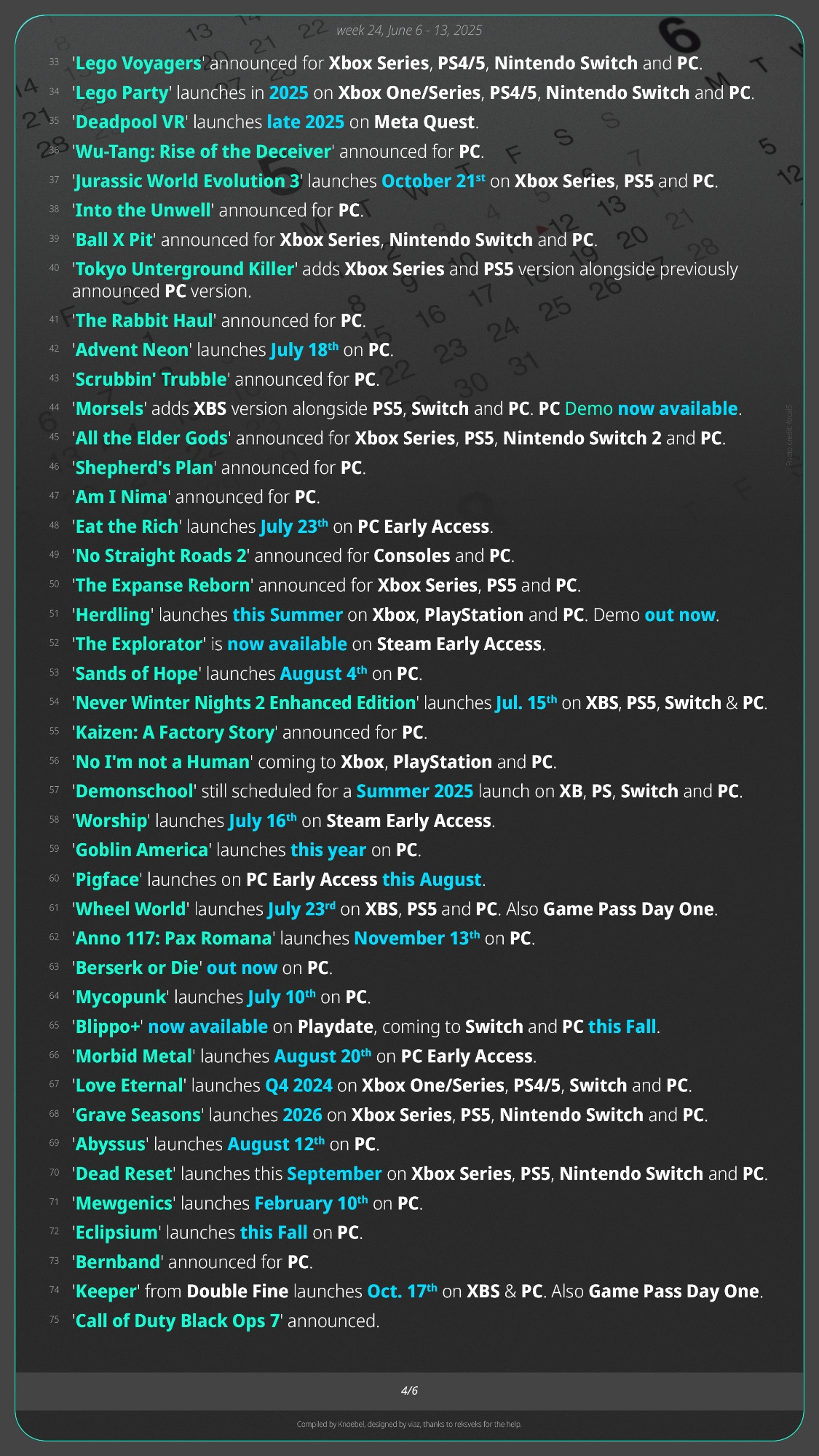Select the 'Shepherd's Plan' title
The width and height of the screenshot is (819, 1456).
(x=144, y=468)
